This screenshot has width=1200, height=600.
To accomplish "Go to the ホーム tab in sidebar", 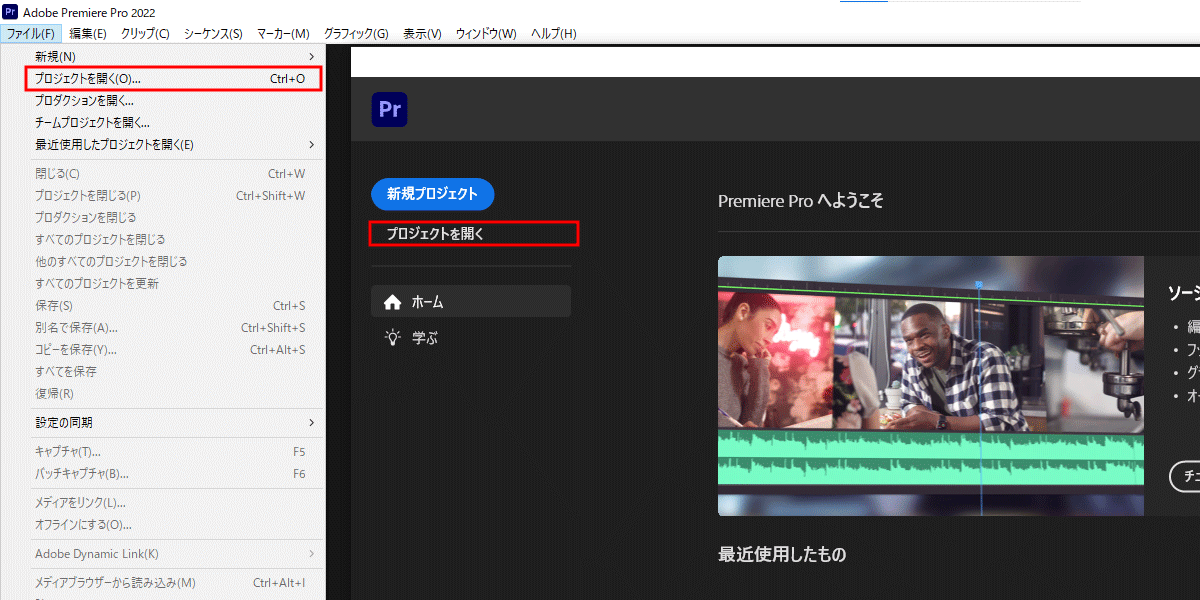I will click(x=471, y=301).
